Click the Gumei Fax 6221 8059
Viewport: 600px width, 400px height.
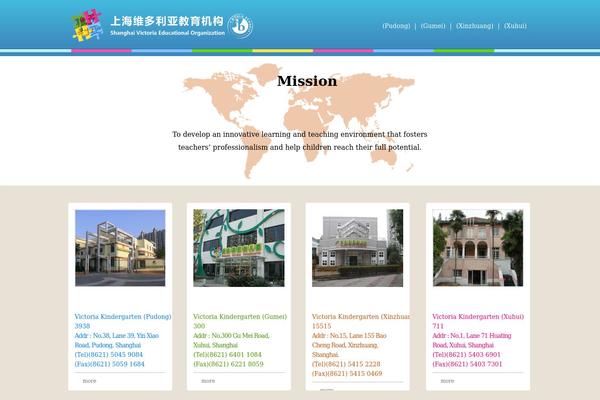pyautogui.click(x=228, y=364)
